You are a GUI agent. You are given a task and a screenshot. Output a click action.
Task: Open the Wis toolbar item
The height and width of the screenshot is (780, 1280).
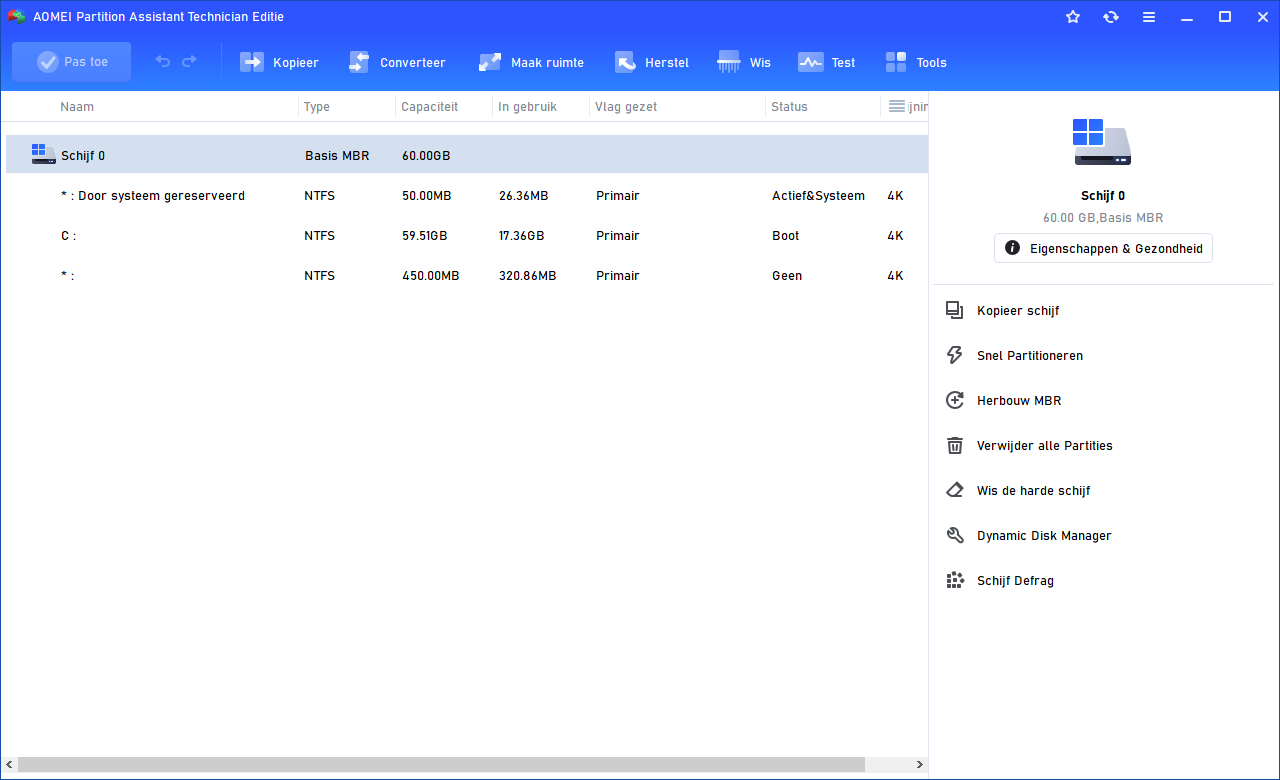[x=744, y=62]
